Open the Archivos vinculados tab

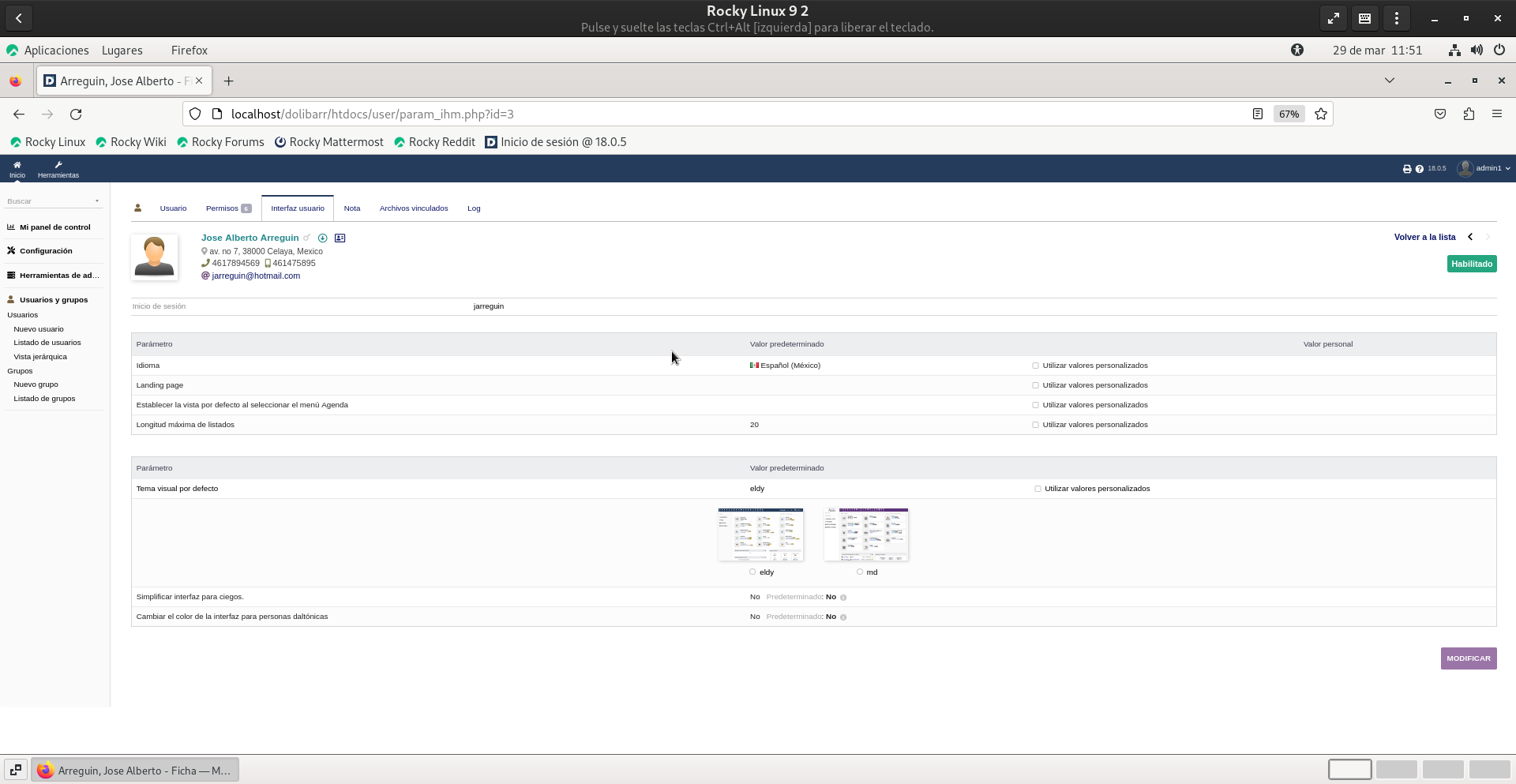point(413,208)
